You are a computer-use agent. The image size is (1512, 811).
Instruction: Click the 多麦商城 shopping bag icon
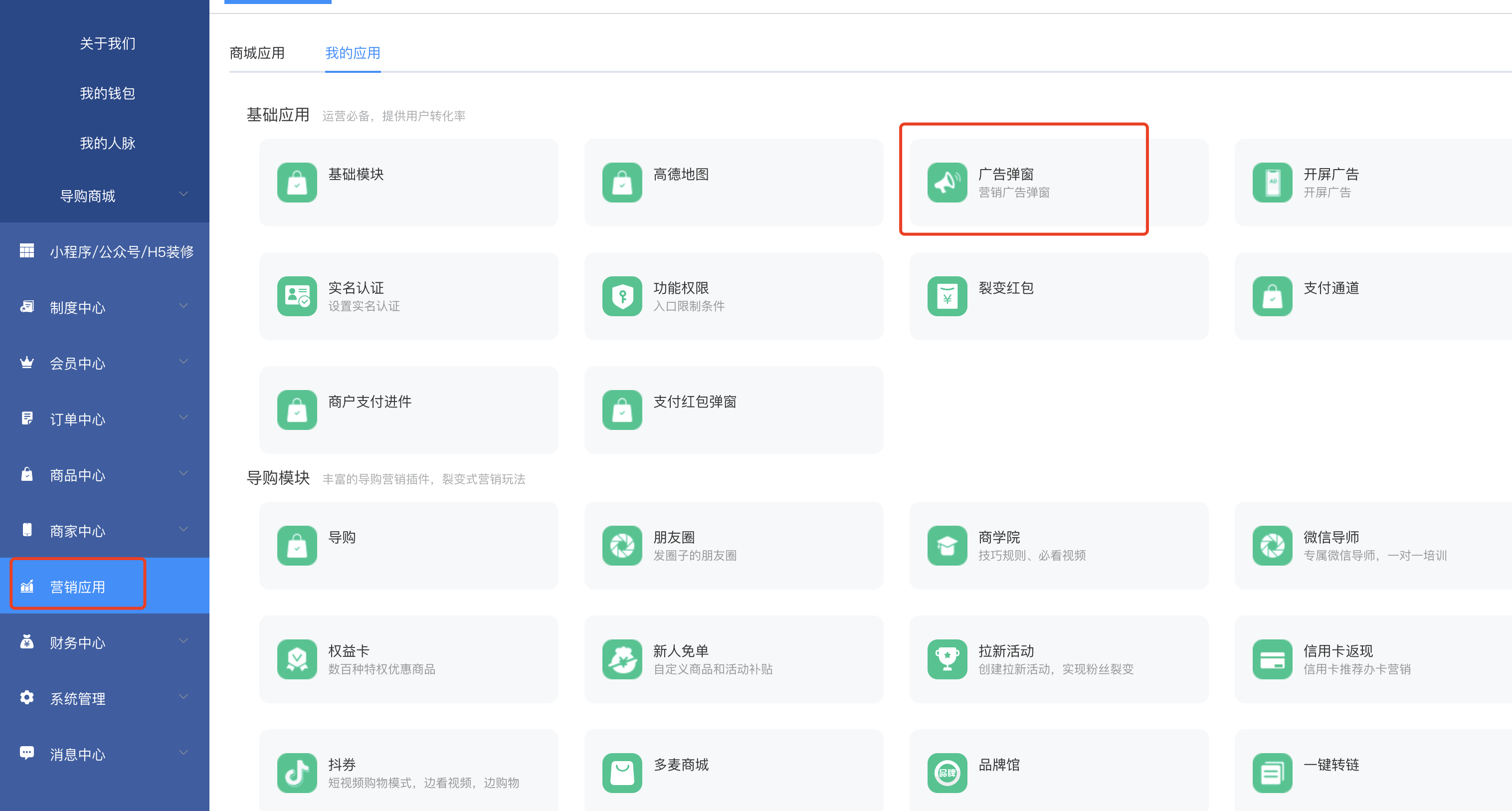tap(622, 774)
